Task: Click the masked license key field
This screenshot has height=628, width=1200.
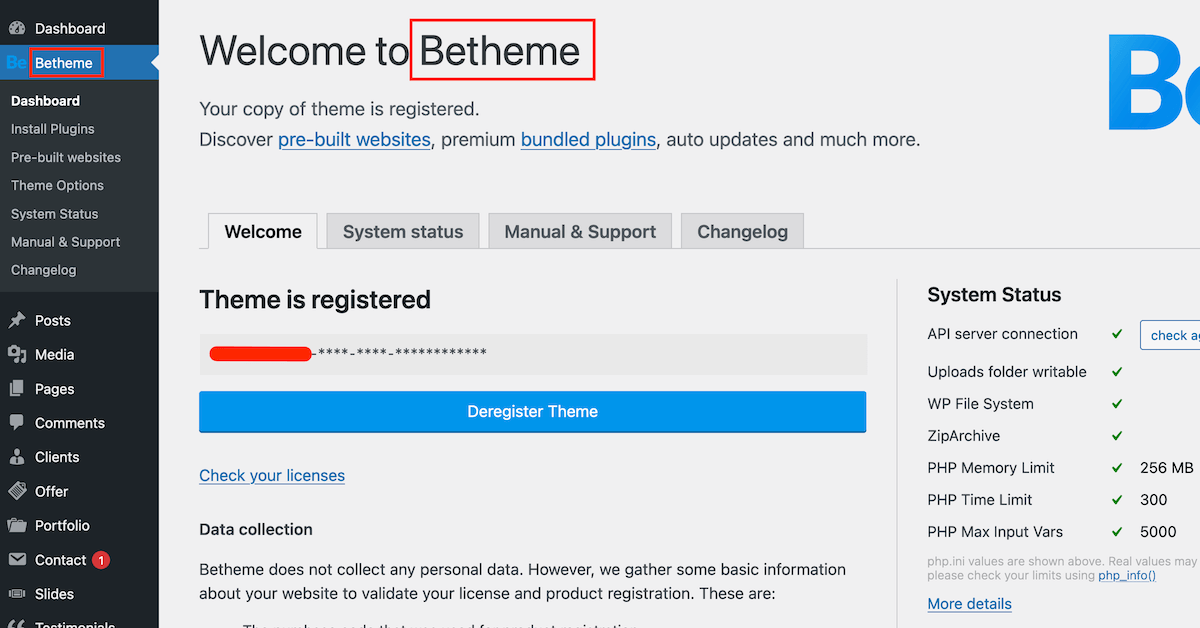Action: click(532, 354)
